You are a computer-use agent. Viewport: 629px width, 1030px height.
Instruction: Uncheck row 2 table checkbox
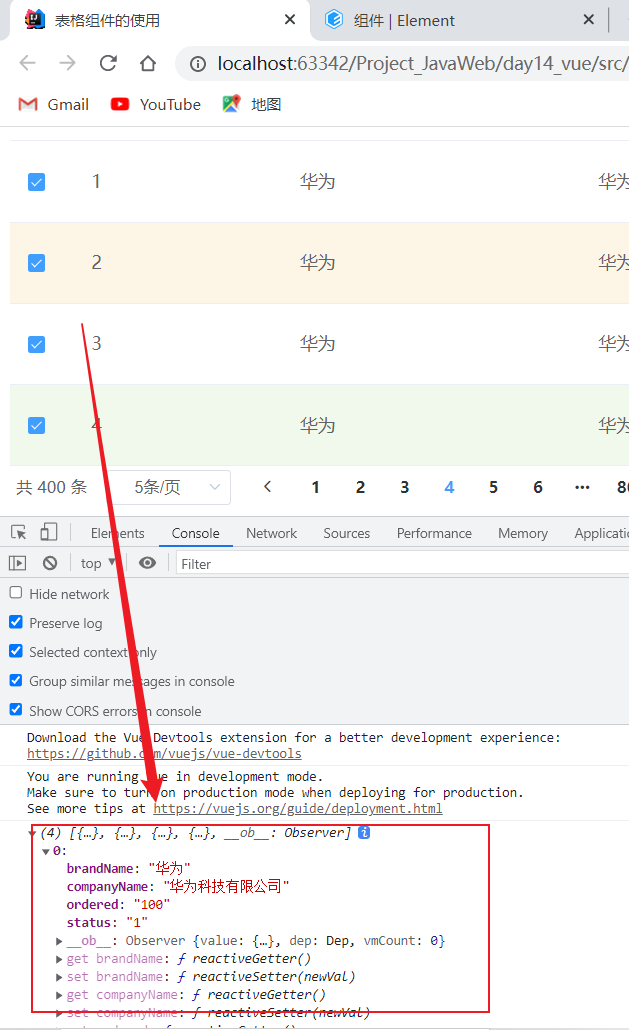tap(37, 263)
